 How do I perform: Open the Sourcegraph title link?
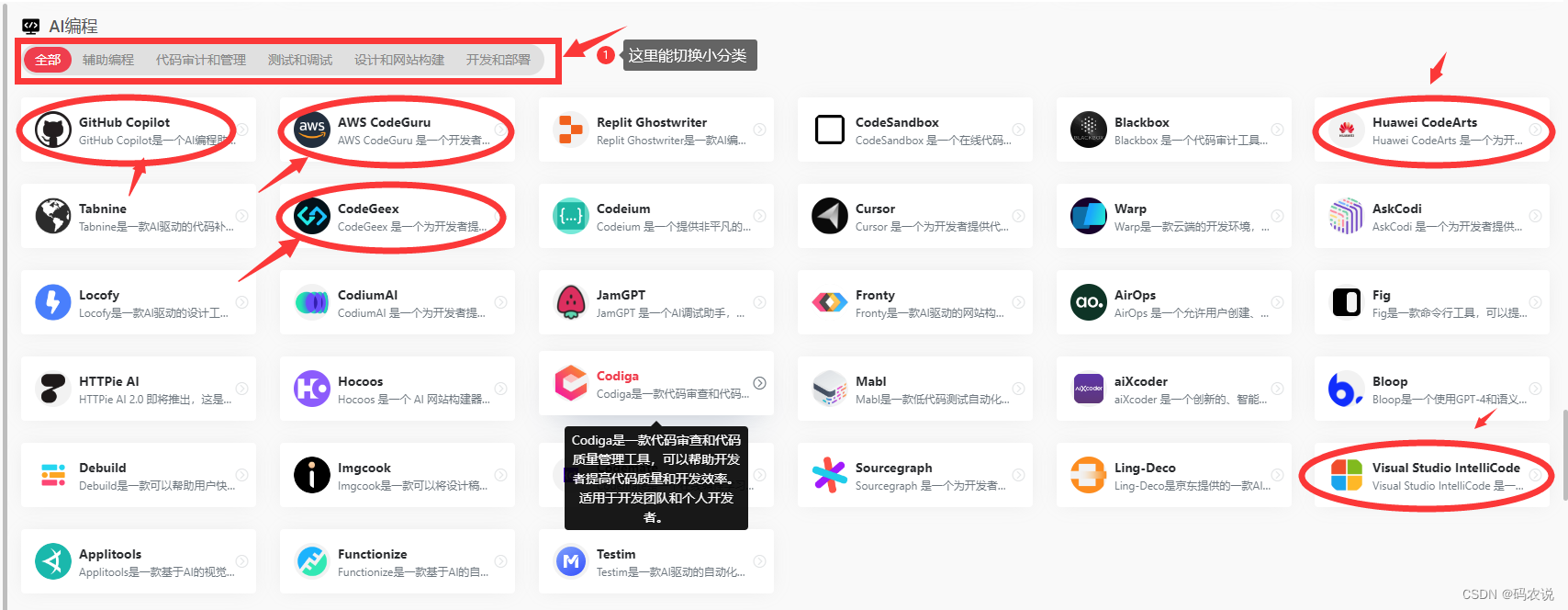tap(894, 468)
